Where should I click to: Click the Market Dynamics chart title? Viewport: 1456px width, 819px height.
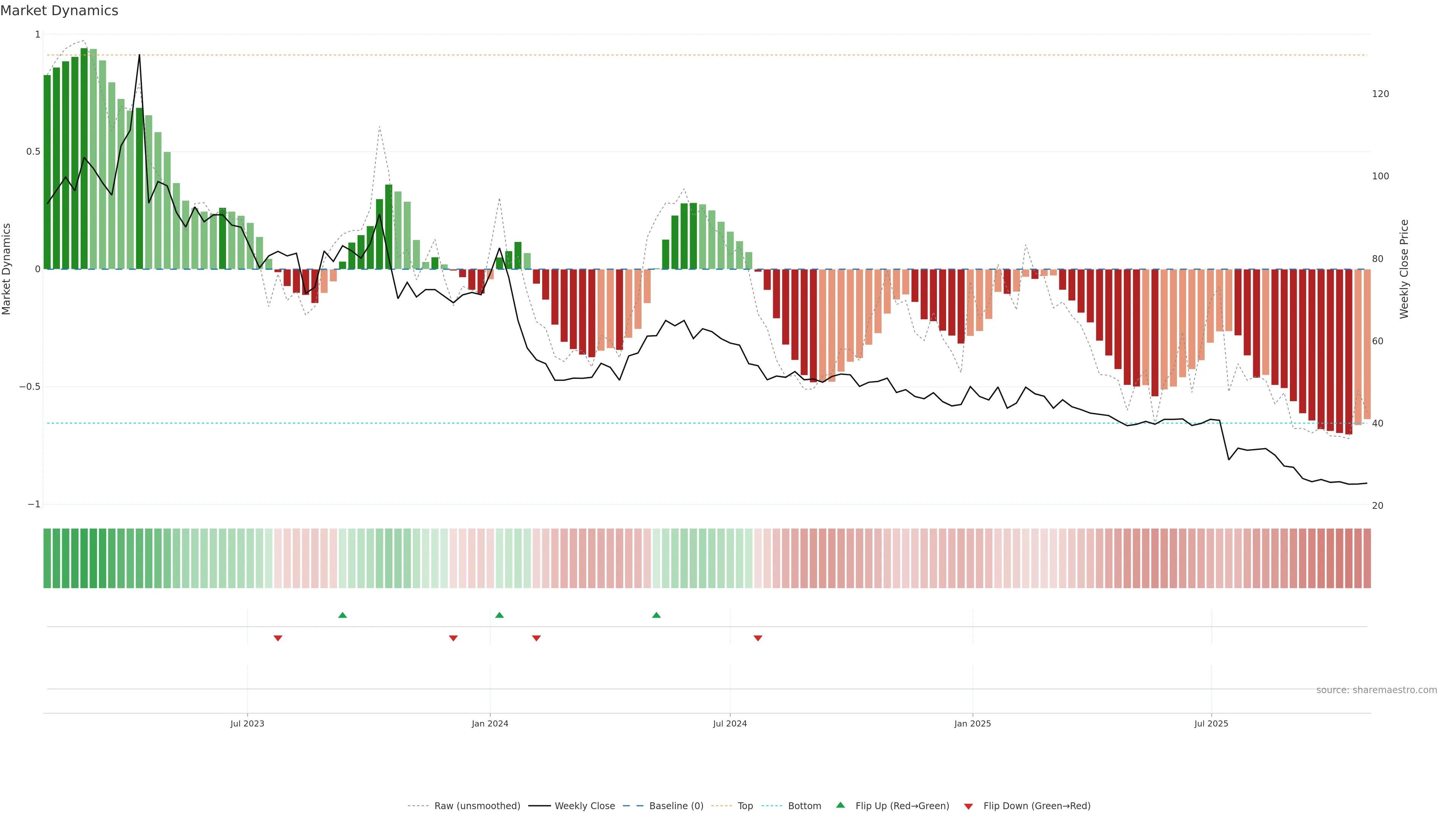click(x=60, y=11)
